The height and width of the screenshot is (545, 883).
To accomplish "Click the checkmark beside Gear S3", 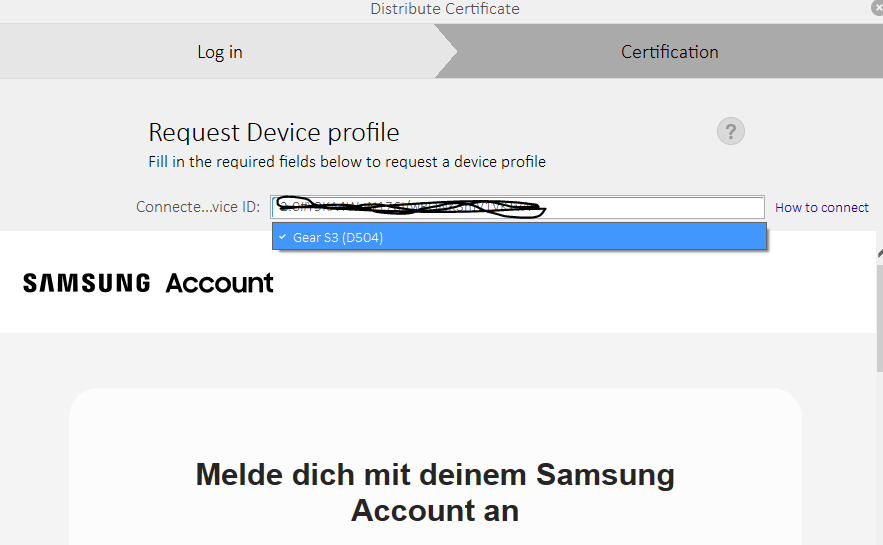I will coord(283,237).
